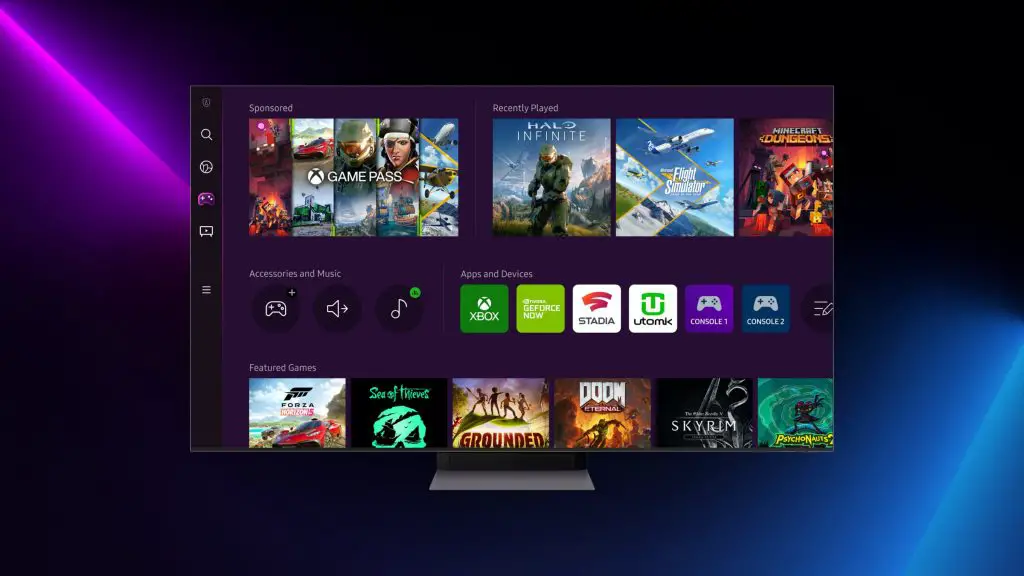This screenshot has height=576, width=1024.
Task: Open Sea of Thieves in Featured Games
Action: coord(399,413)
